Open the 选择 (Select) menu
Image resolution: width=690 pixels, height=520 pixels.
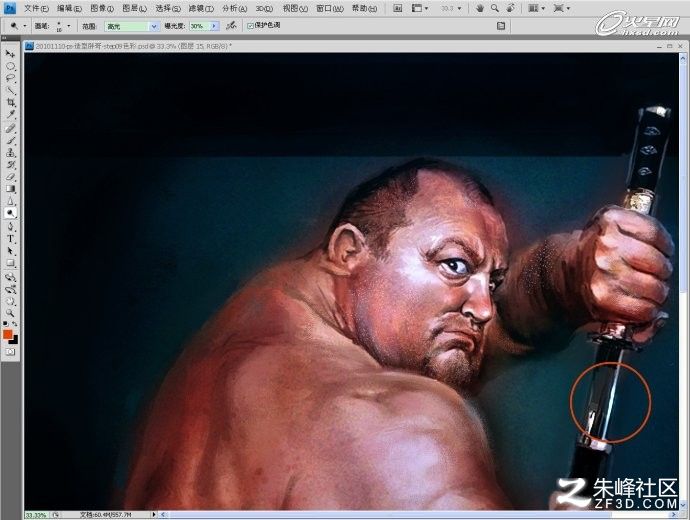[168, 8]
